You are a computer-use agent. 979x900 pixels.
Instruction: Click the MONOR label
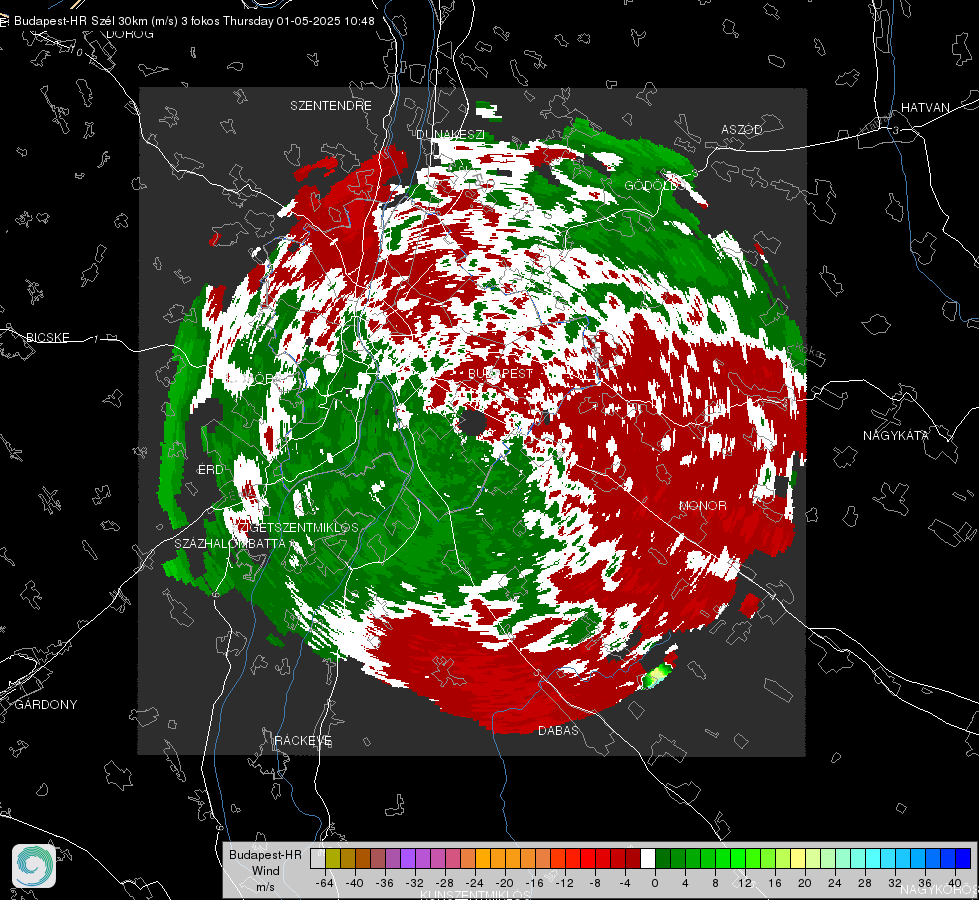click(x=703, y=505)
